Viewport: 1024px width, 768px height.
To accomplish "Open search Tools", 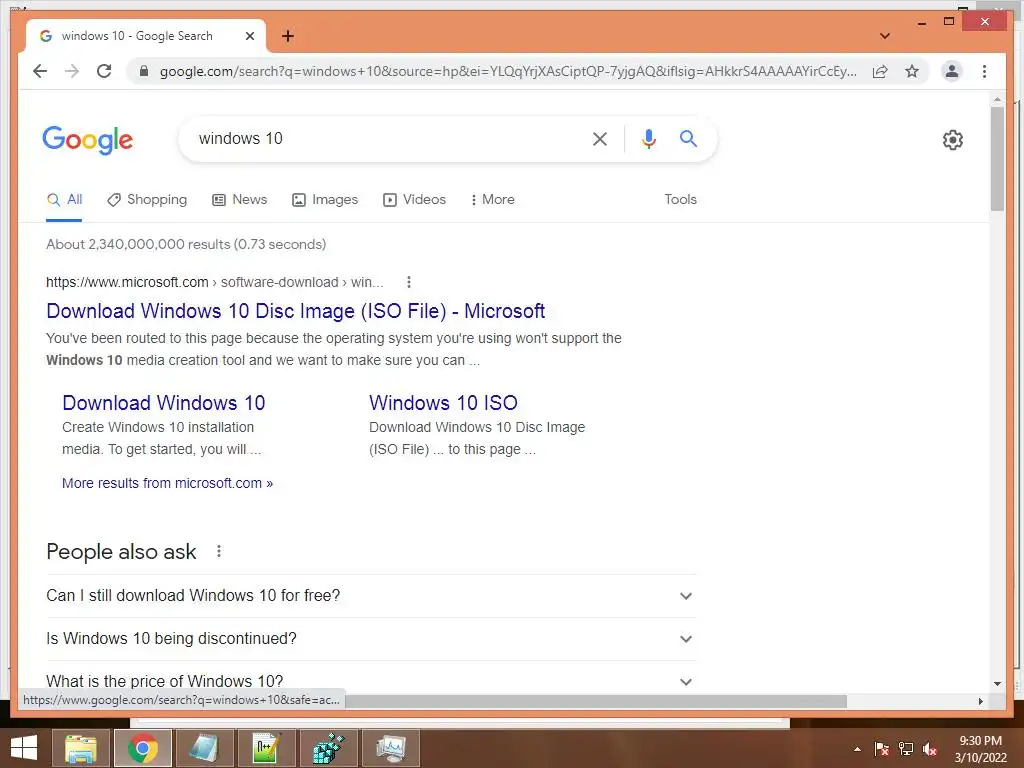I will (x=680, y=200).
